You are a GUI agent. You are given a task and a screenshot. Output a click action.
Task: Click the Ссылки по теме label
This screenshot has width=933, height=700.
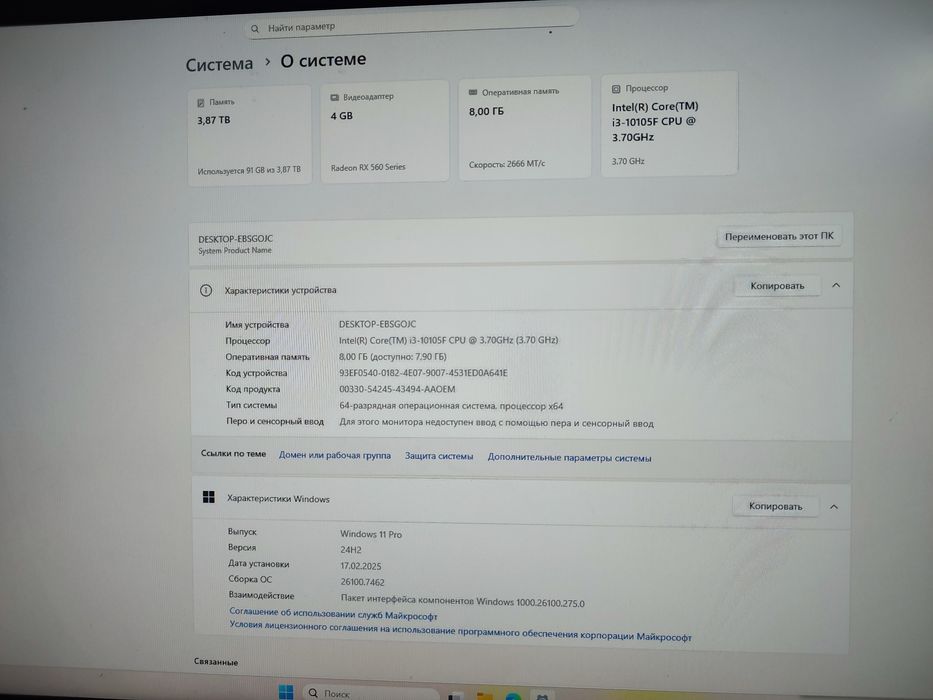(x=233, y=454)
